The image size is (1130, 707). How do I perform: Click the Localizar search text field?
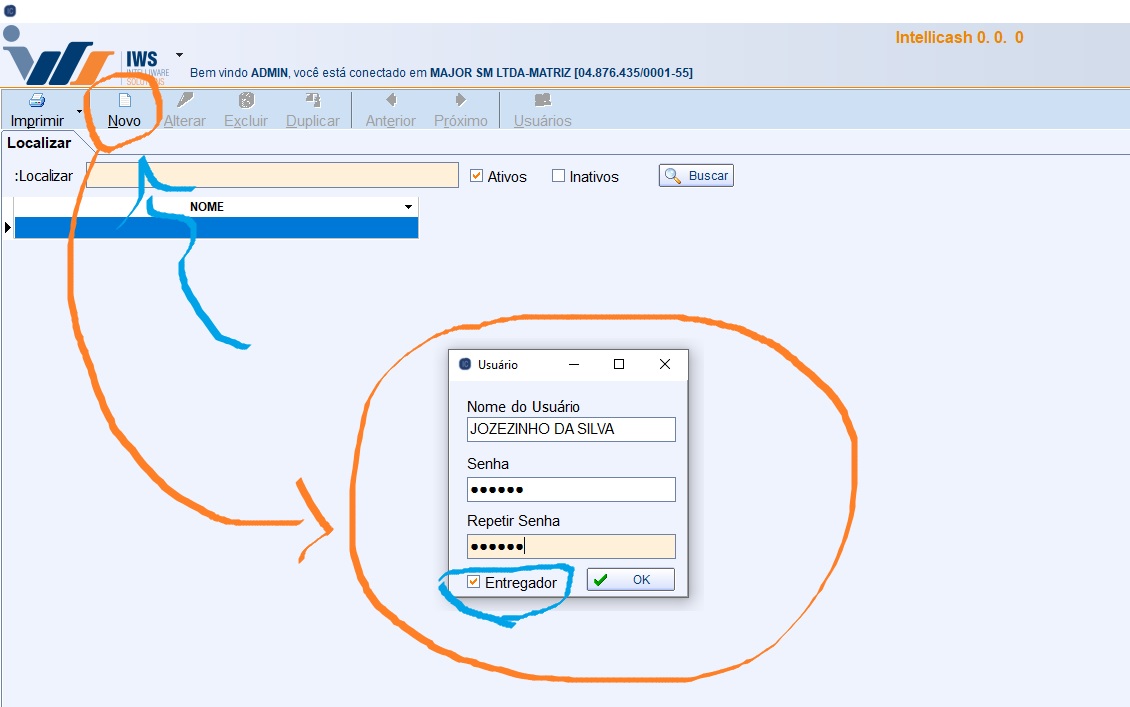(272, 176)
